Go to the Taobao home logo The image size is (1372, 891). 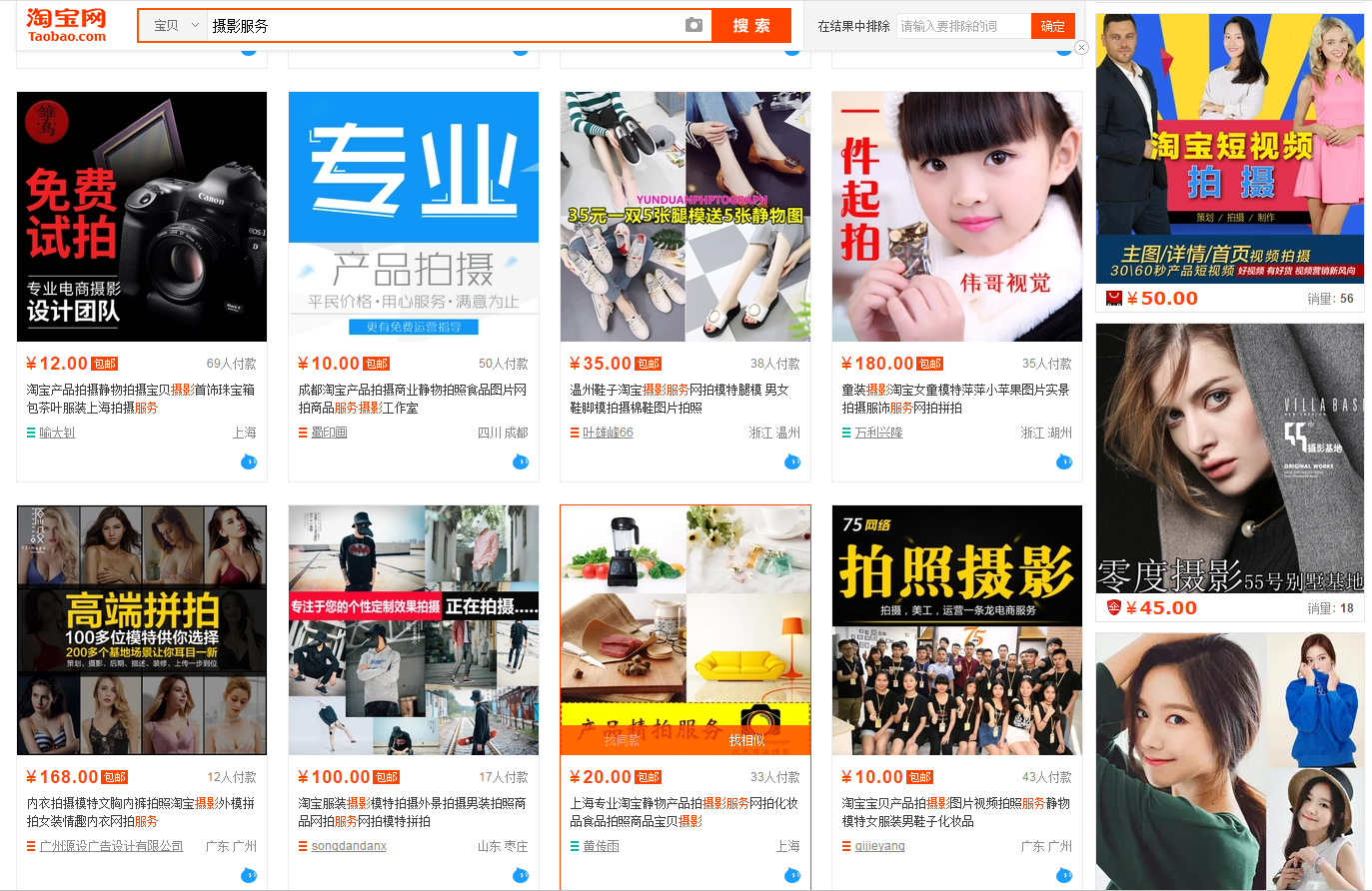tap(67, 25)
